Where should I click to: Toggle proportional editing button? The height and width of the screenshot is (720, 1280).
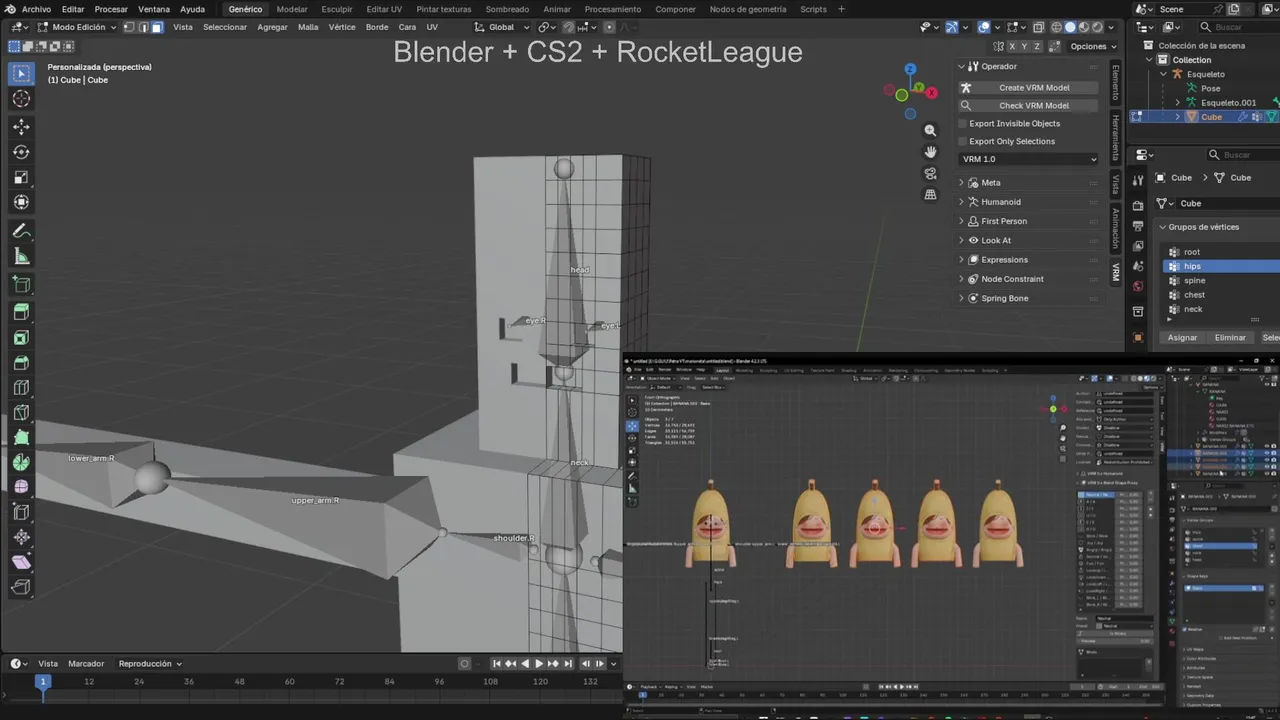point(610,27)
